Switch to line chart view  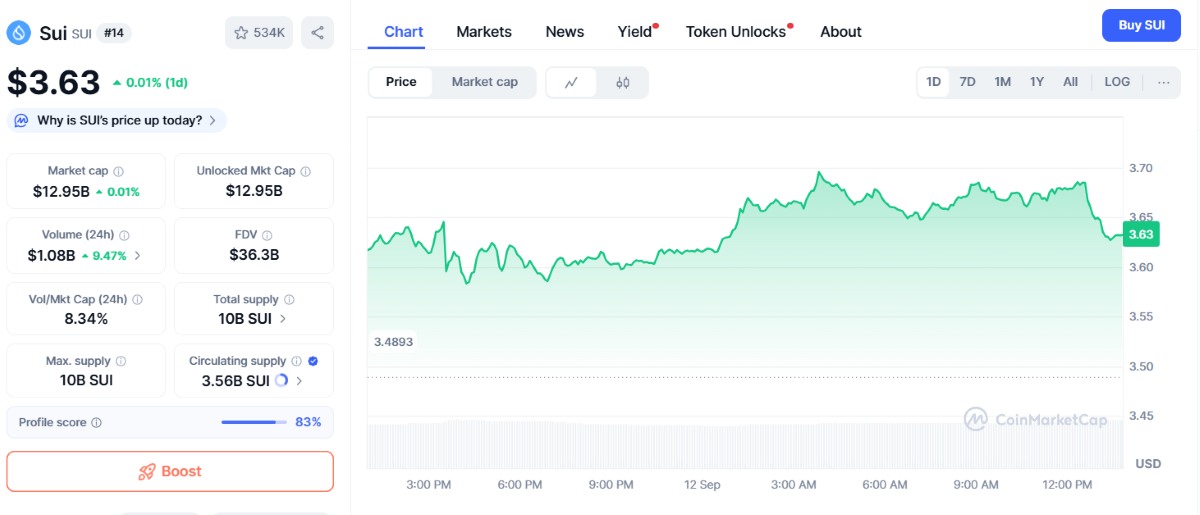coord(572,82)
